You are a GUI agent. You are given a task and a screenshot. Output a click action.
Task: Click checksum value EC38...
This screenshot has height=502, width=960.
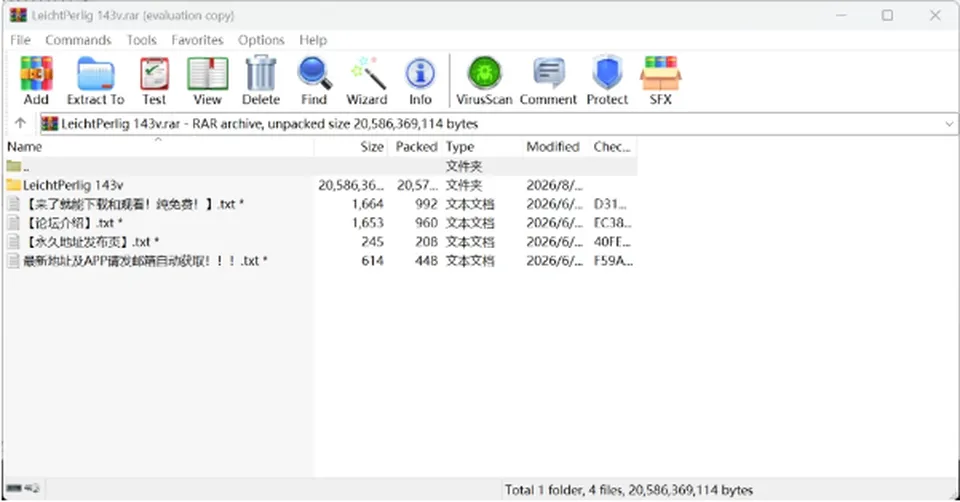[613, 223]
